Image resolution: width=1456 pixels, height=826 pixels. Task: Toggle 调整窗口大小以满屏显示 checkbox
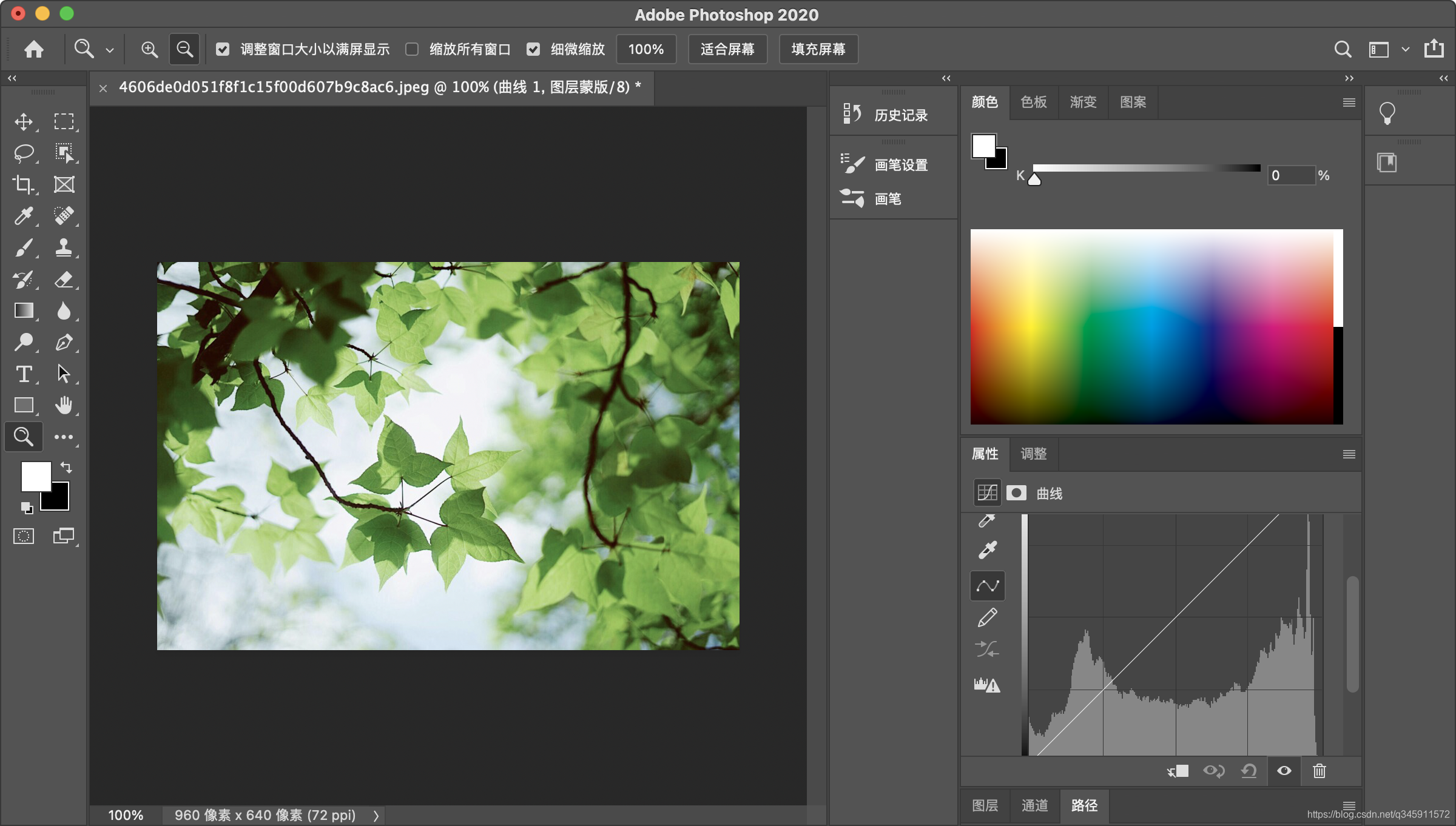pyautogui.click(x=223, y=49)
